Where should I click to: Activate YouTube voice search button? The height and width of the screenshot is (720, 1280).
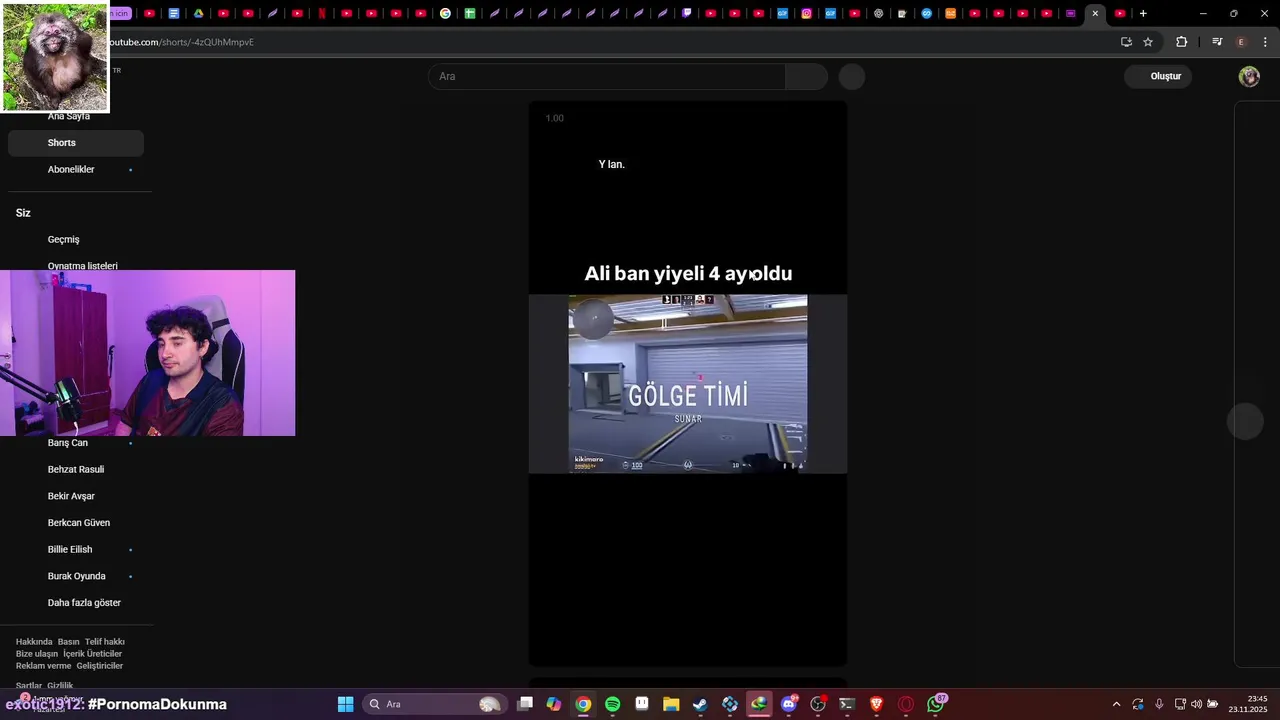852,76
